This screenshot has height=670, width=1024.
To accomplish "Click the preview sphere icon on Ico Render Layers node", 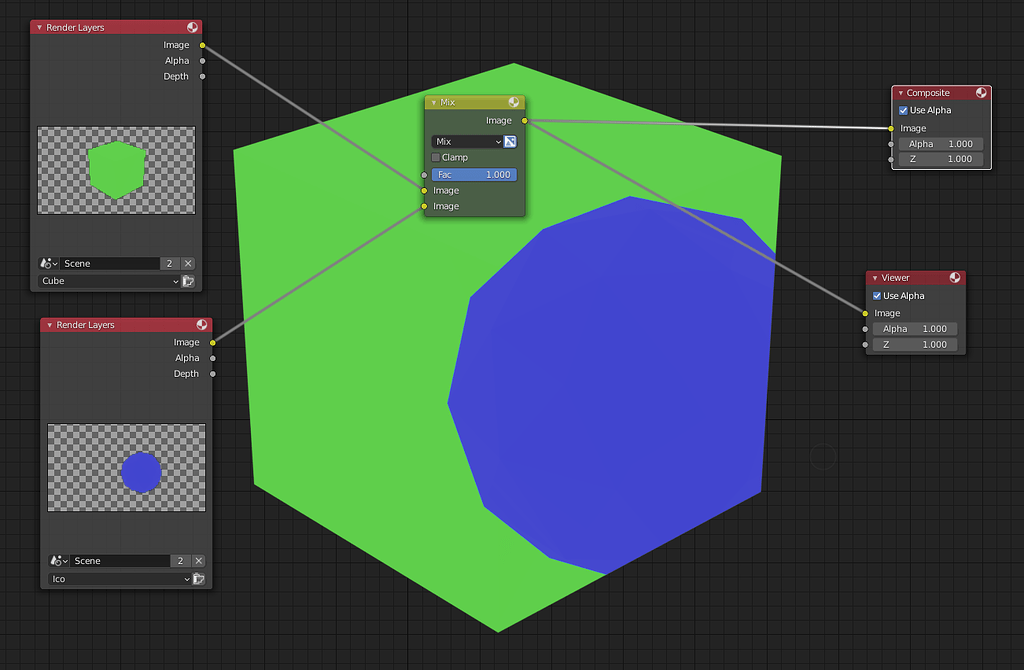I will pyautogui.click(x=202, y=325).
